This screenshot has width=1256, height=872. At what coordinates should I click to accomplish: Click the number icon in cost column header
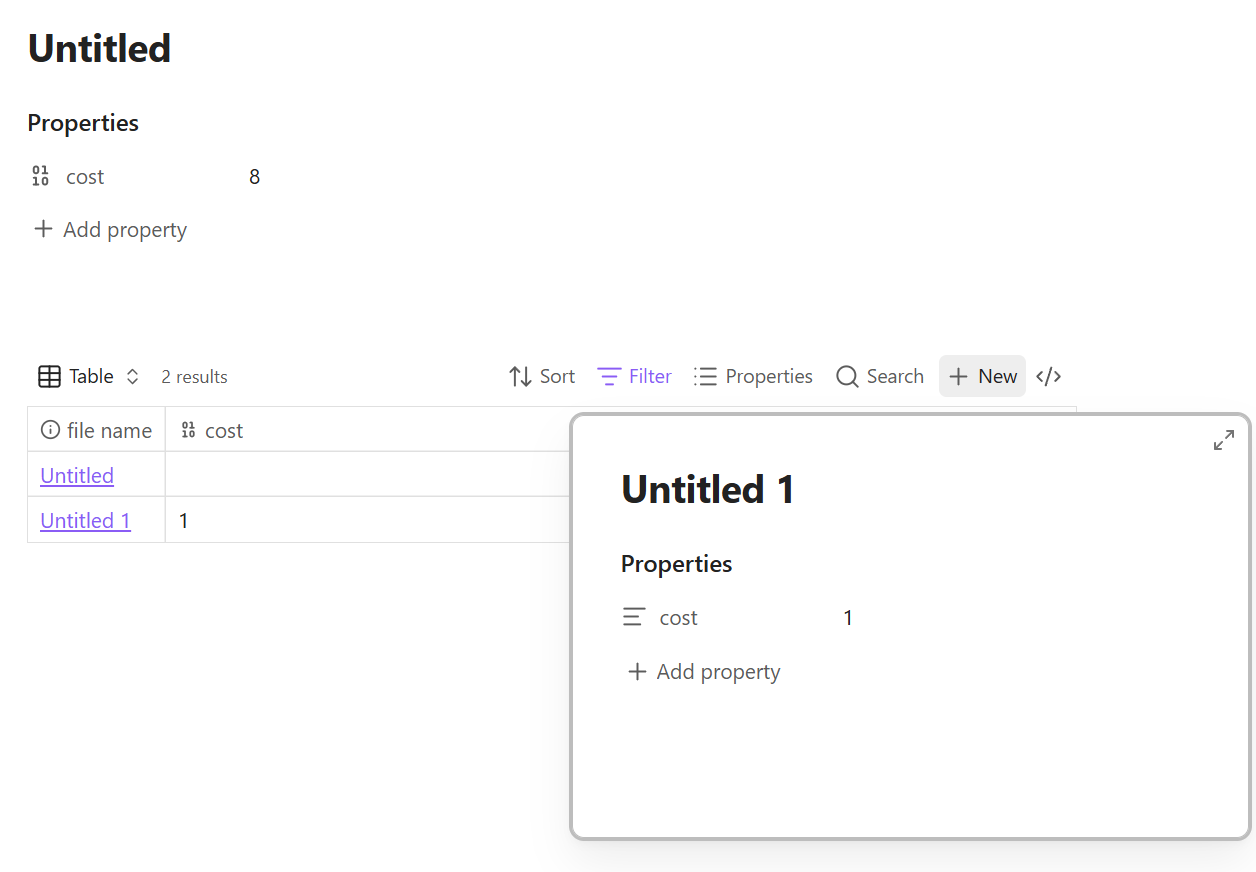[187, 430]
